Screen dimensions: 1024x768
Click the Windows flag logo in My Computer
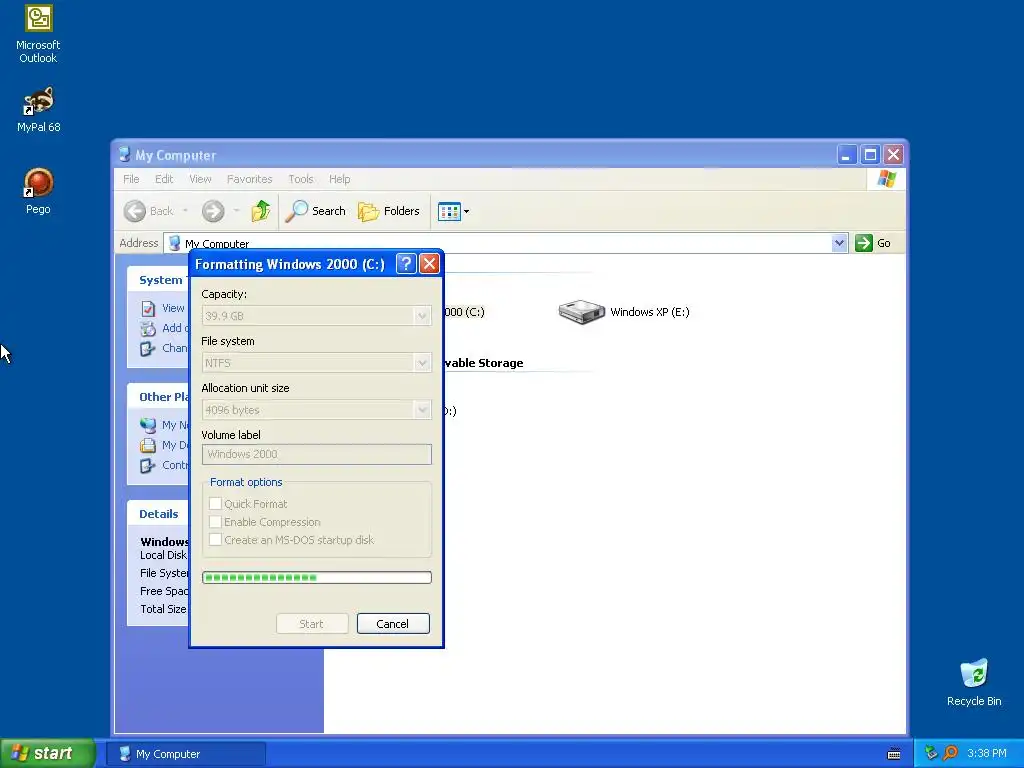tap(886, 178)
